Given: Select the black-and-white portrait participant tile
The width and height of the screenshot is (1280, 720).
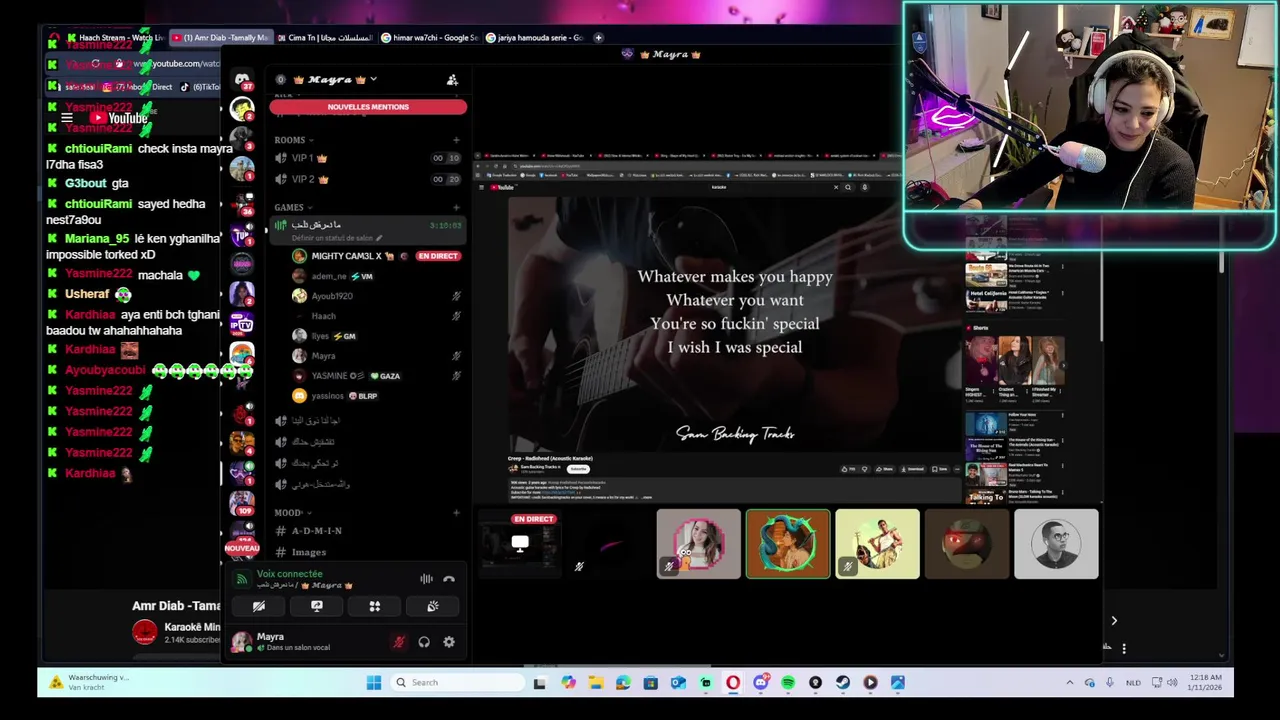Looking at the screenshot, I should 1056,544.
